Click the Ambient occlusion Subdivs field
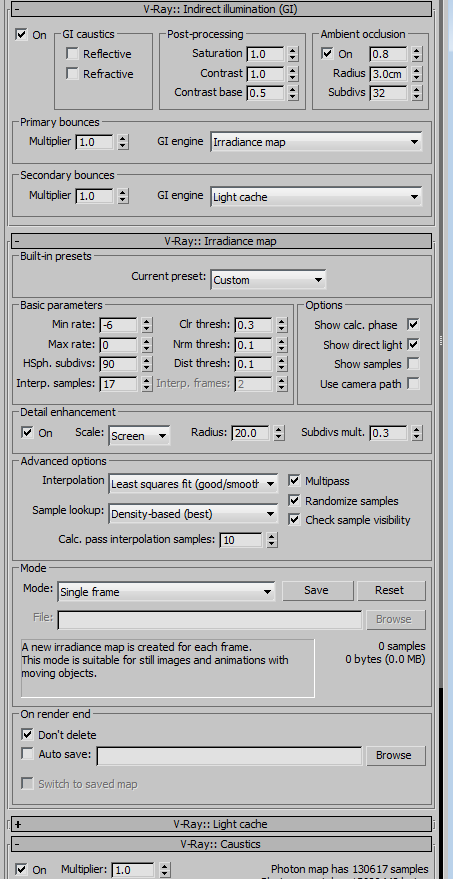453x879 pixels. point(389,92)
